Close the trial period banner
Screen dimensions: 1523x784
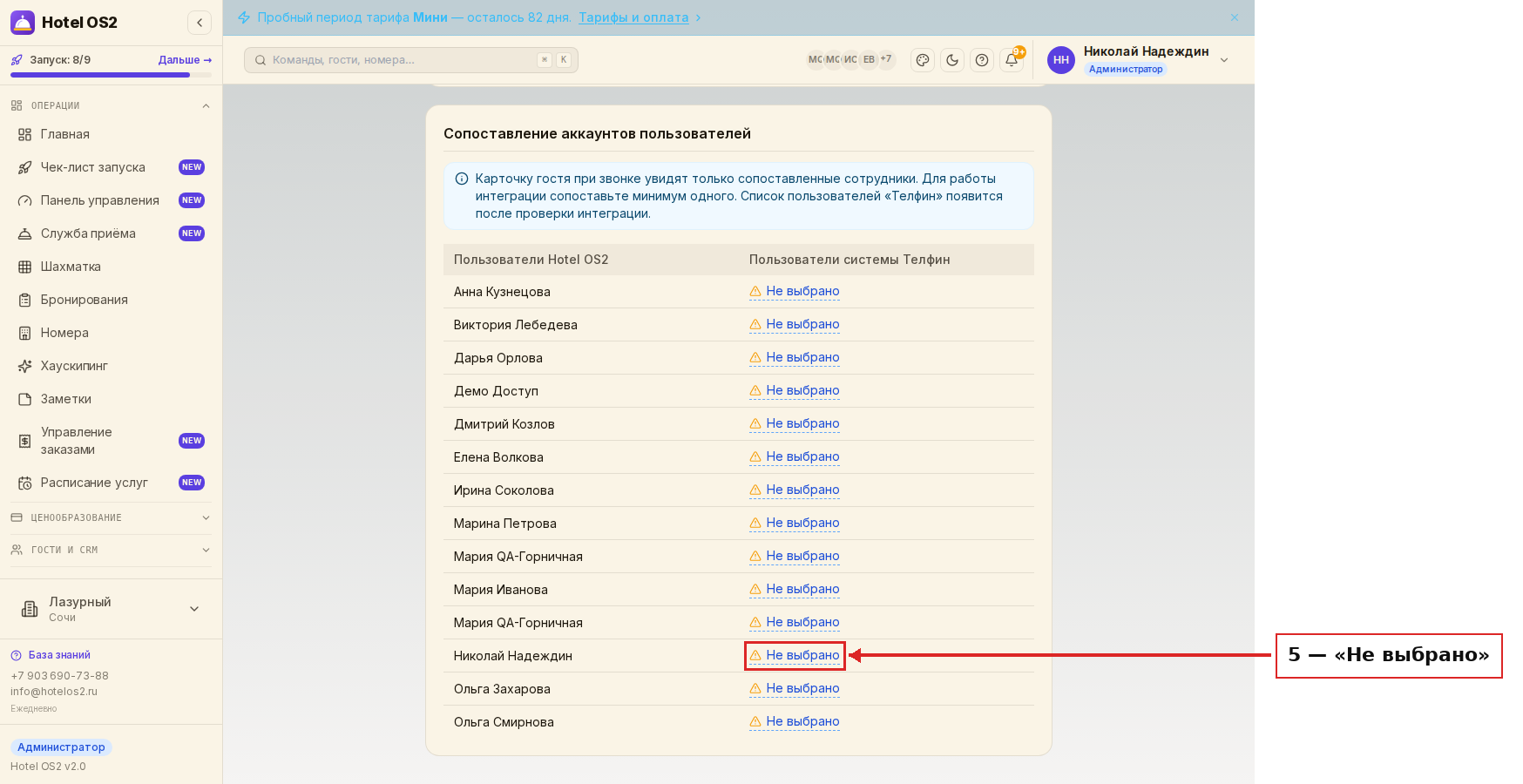[x=1235, y=17]
